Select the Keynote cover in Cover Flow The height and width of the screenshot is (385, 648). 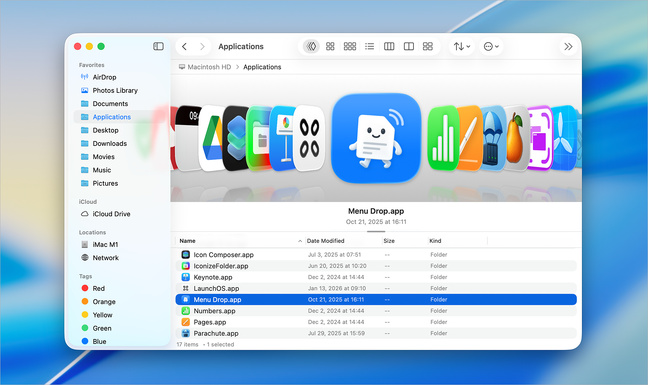tap(282, 138)
